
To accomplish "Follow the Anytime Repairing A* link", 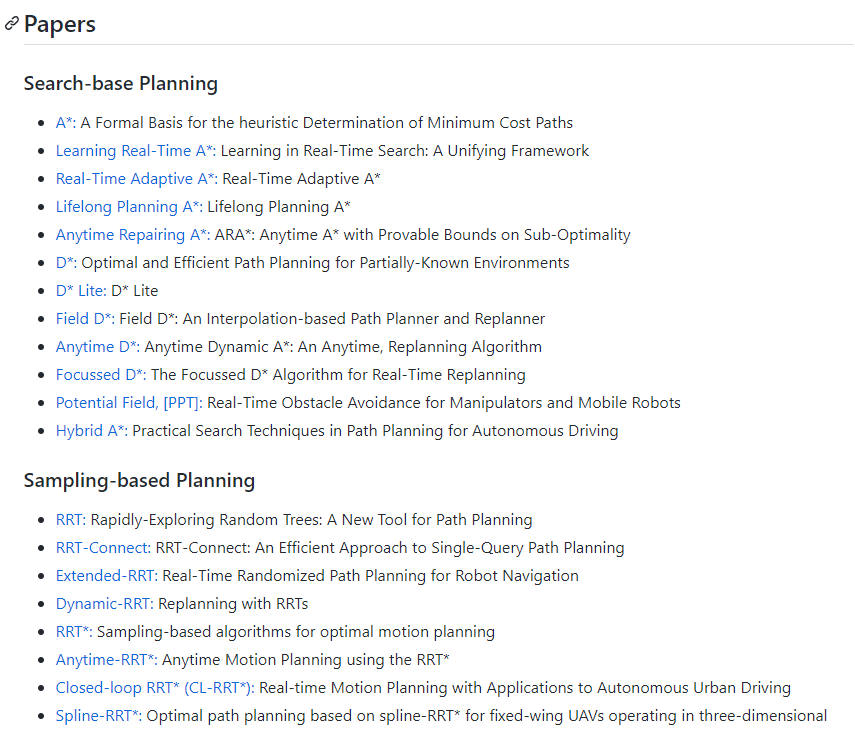I will coord(132,235).
